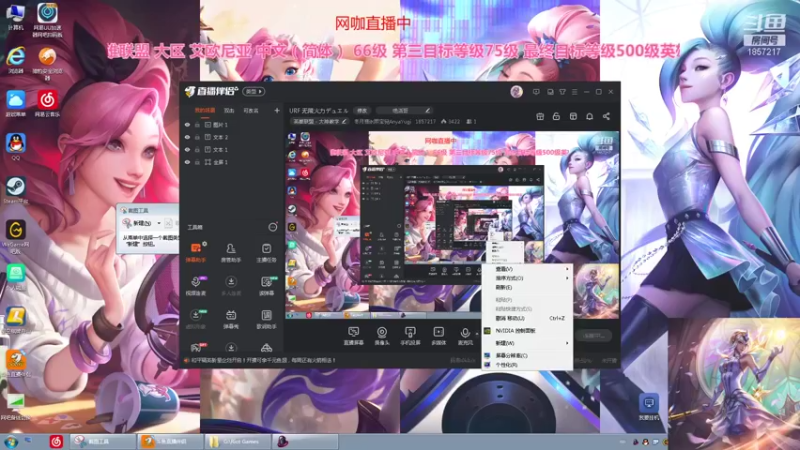Click the live preview canvas thumbnail
The image size is (800, 450).
point(452,225)
